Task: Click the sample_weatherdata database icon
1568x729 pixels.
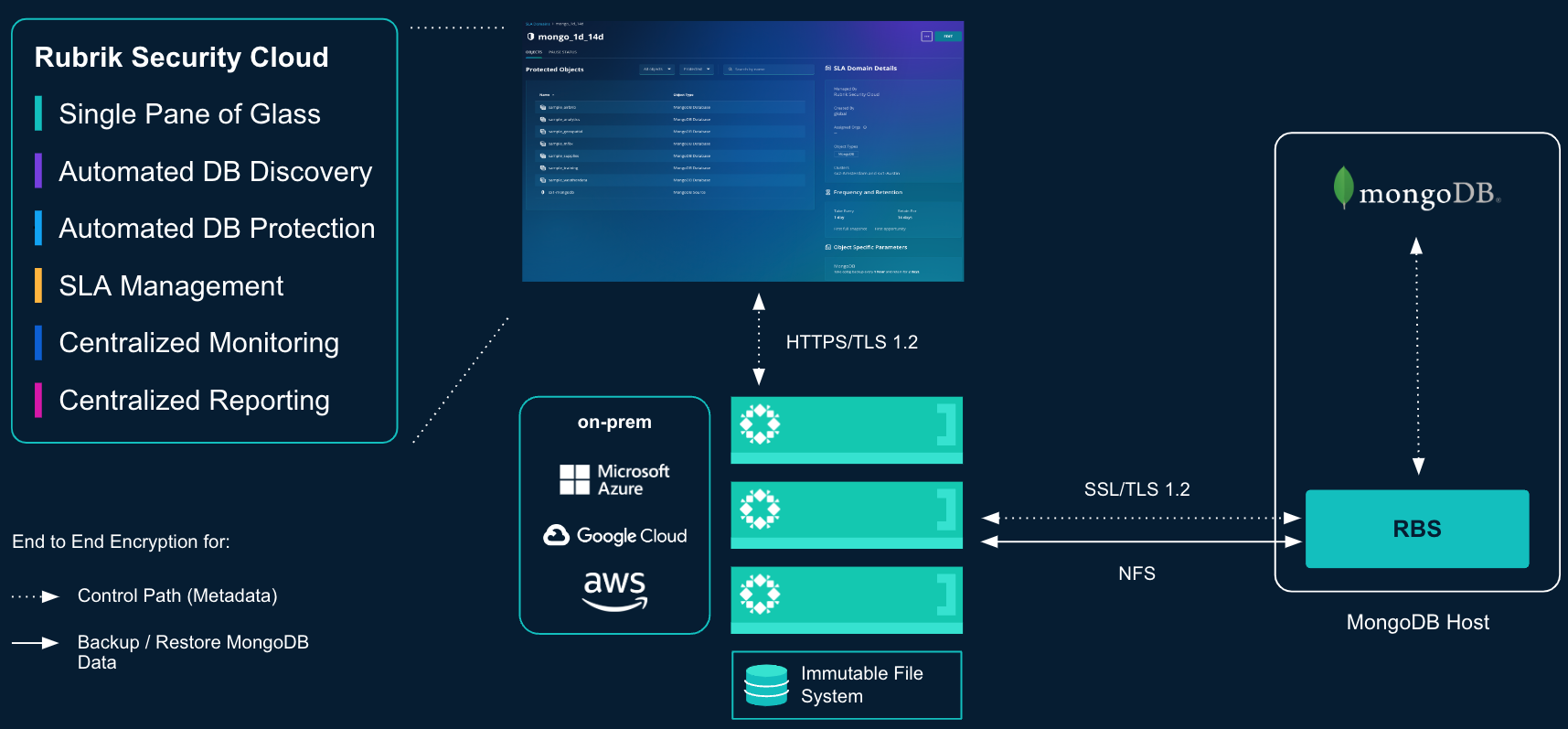Action: 543,180
